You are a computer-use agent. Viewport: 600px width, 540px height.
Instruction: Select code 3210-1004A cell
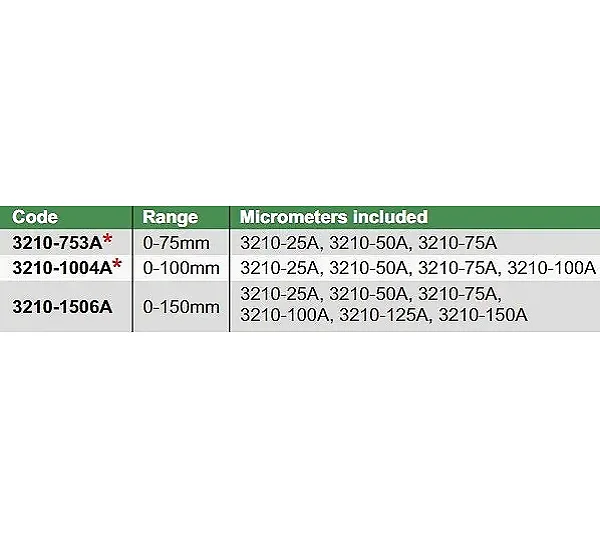pyautogui.click(x=66, y=268)
